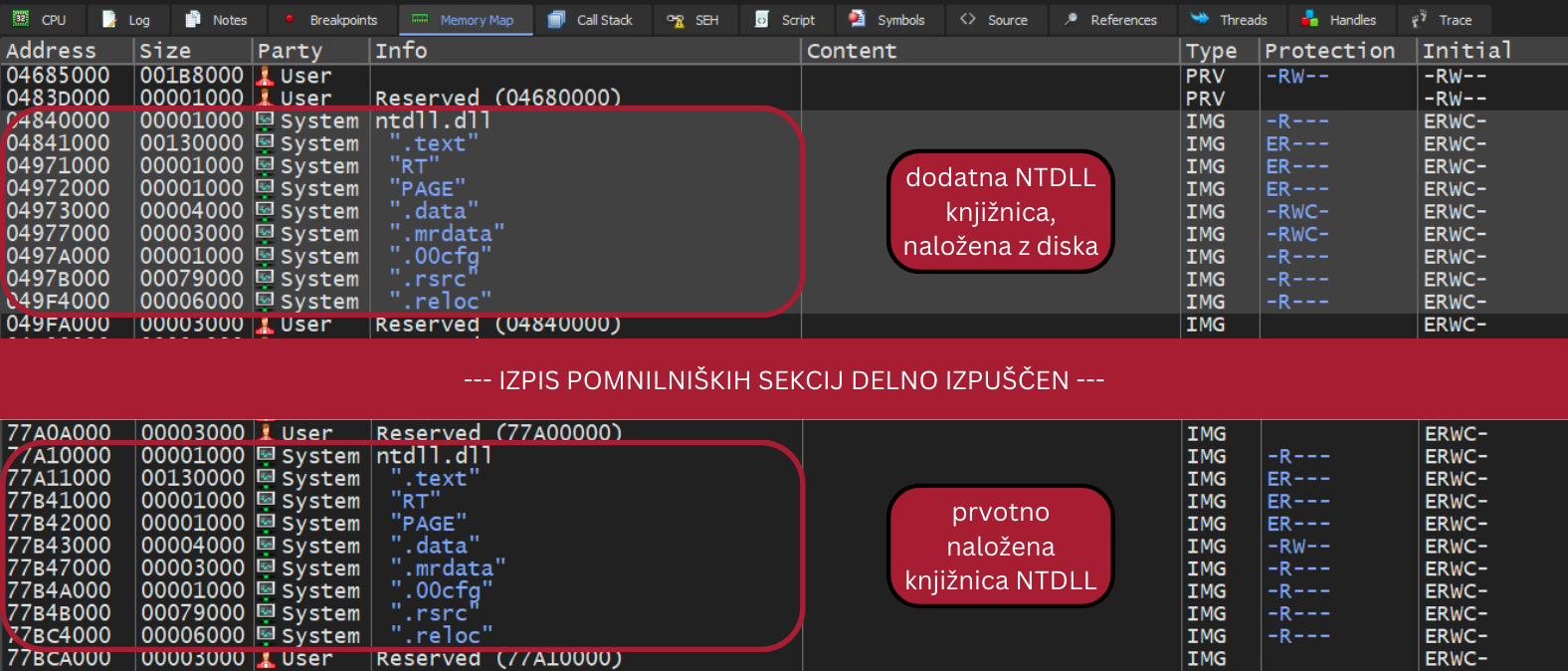Sort by the Address column header

(52, 51)
